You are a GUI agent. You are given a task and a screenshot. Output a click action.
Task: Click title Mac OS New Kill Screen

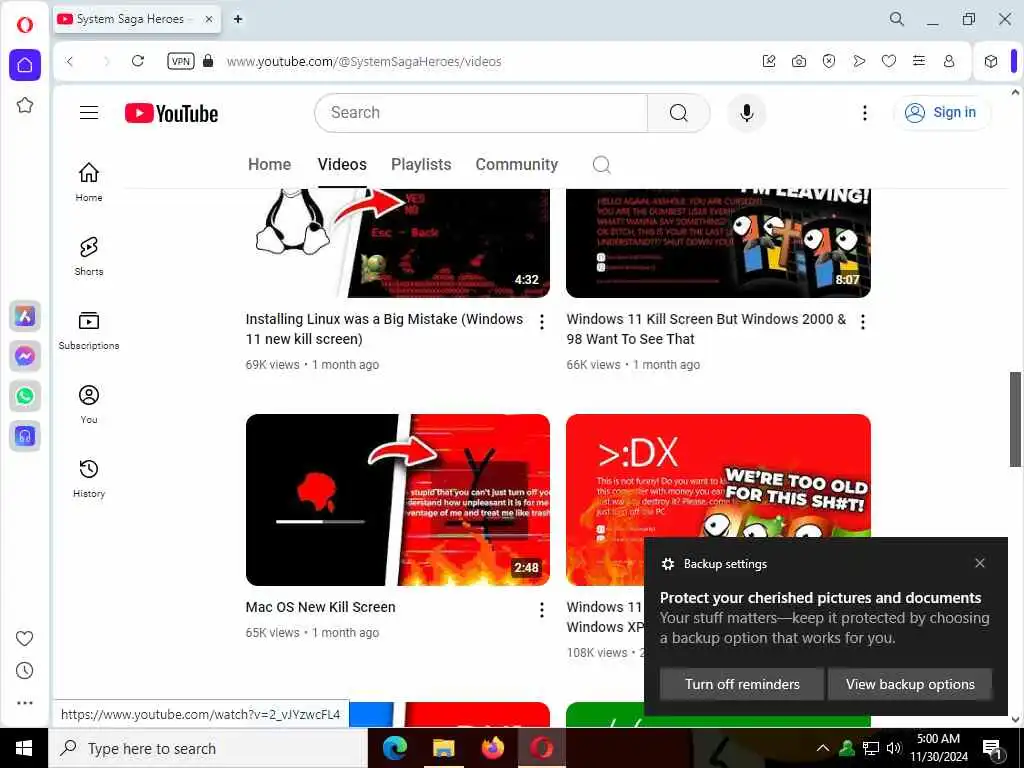click(321, 607)
